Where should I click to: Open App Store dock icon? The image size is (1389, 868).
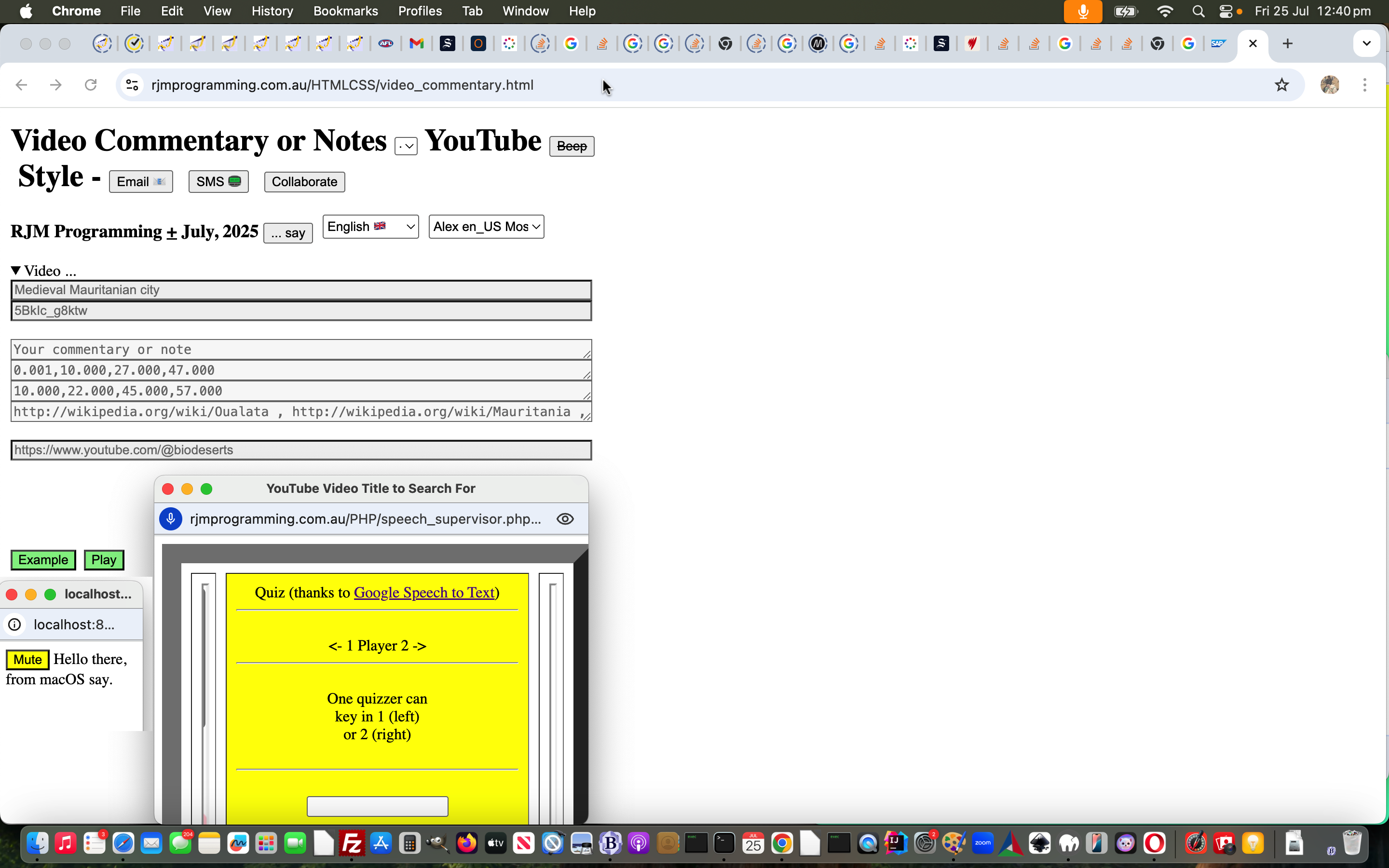pyautogui.click(x=381, y=843)
